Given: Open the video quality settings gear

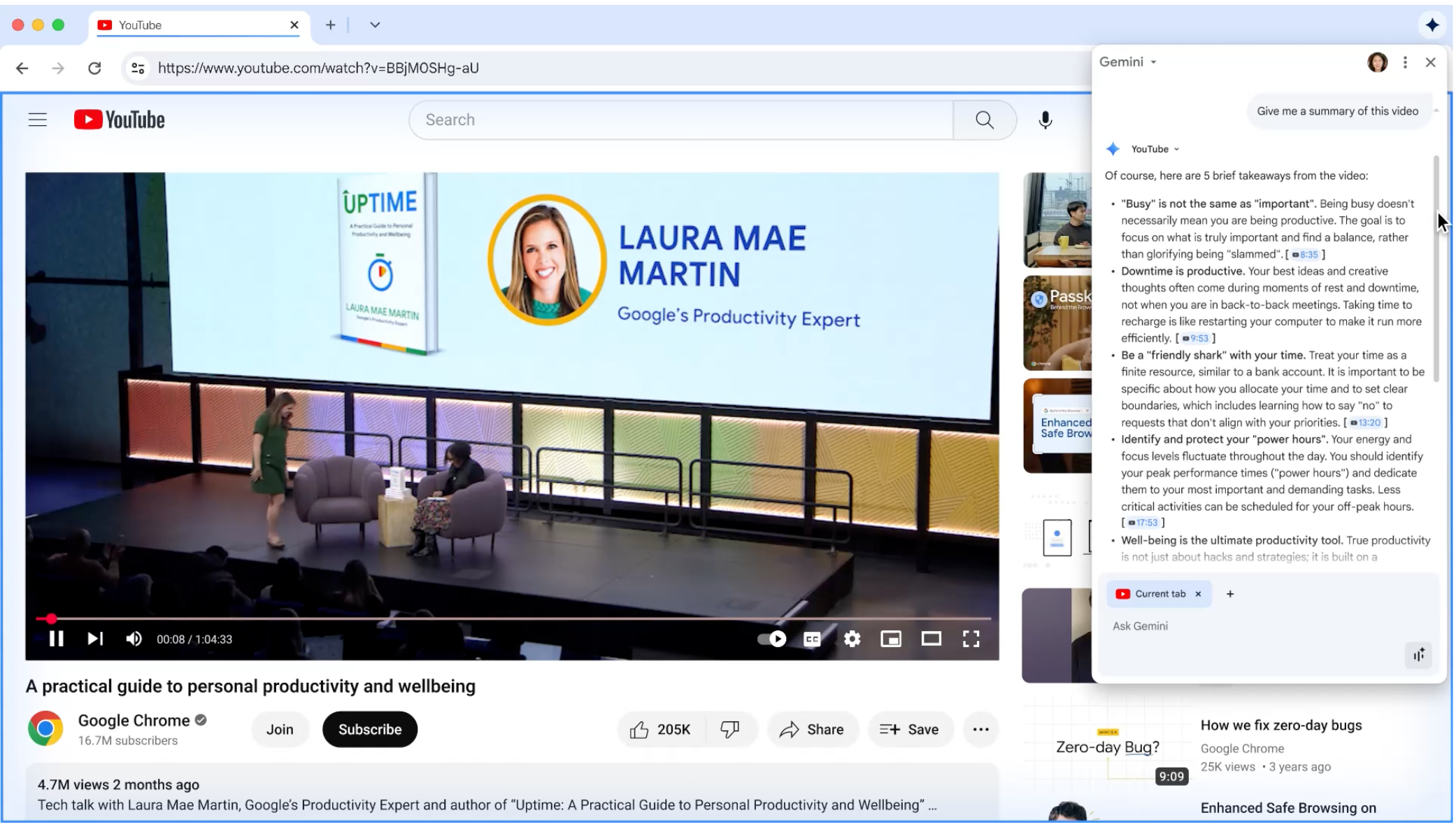Looking at the screenshot, I should pyautogui.click(x=852, y=639).
